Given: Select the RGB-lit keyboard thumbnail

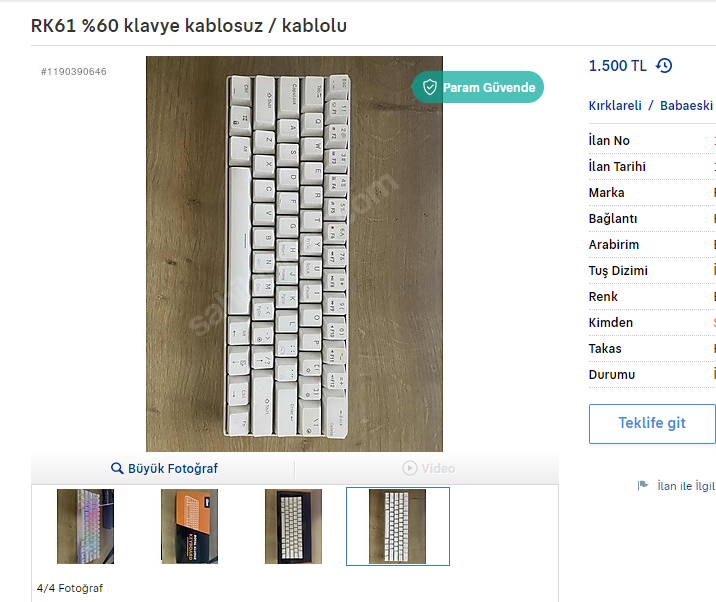Looking at the screenshot, I should point(85,526).
